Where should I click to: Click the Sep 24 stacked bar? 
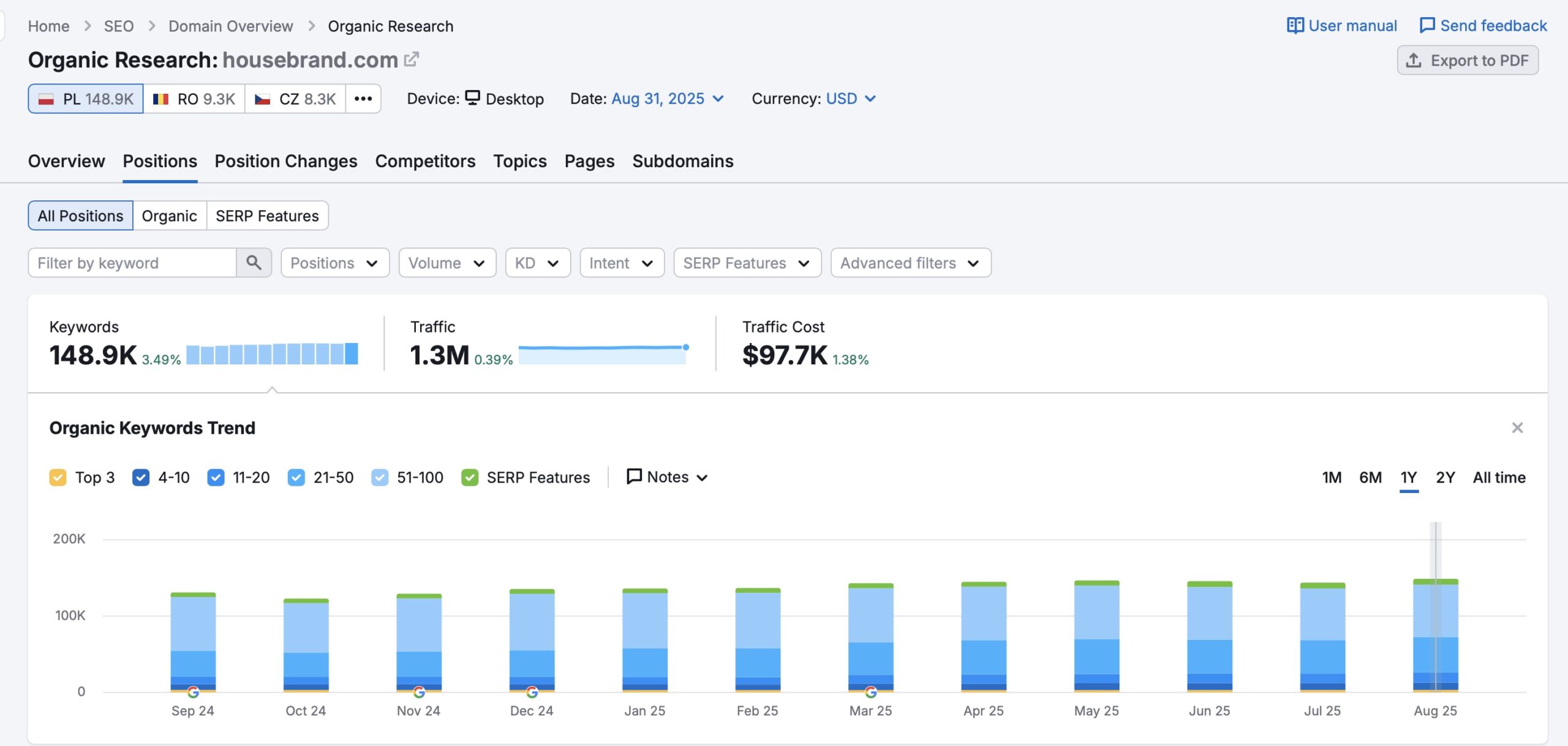click(x=193, y=642)
